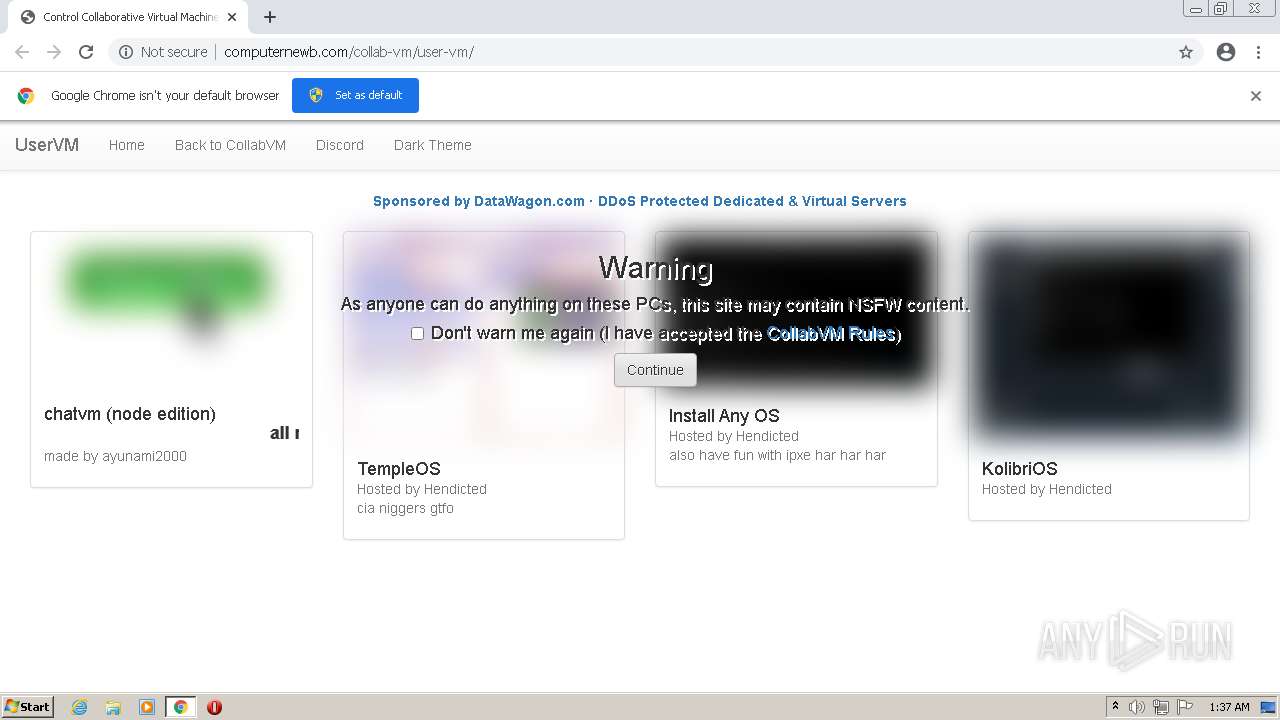Click the browser forward arrow
The width and height of the screenshot is (1280, 720).
(x=54, y=52)
